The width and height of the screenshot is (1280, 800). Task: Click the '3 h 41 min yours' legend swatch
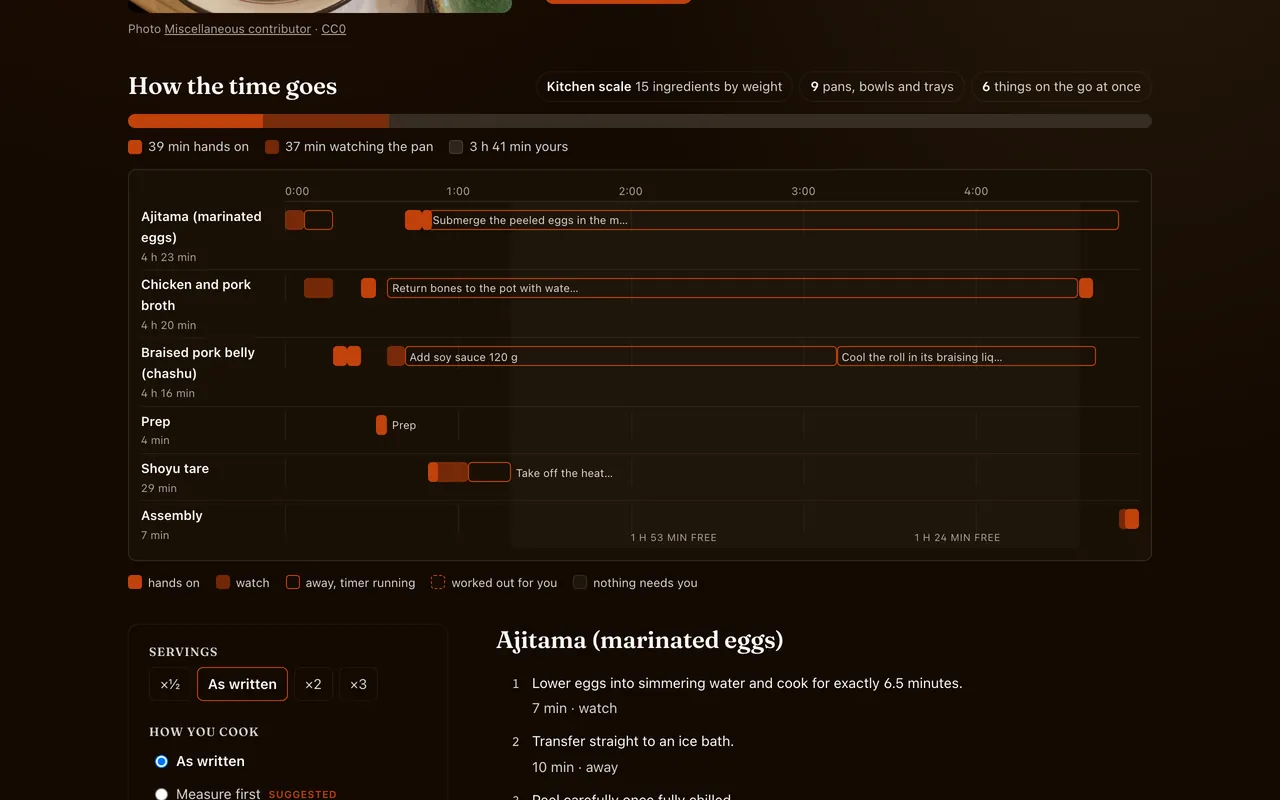[x=456, y=147]
